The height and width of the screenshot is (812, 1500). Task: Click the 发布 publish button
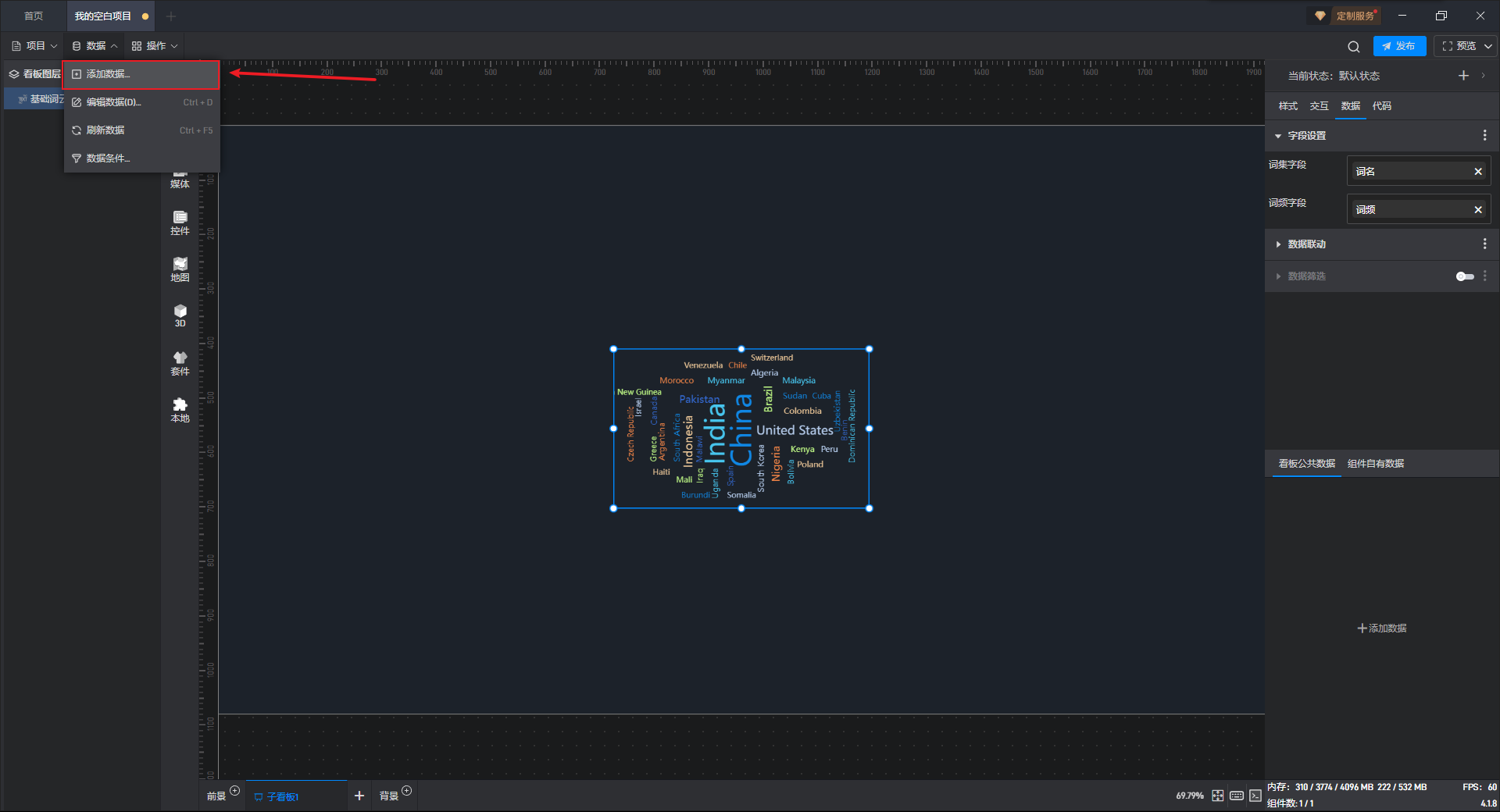[1399, 46]
